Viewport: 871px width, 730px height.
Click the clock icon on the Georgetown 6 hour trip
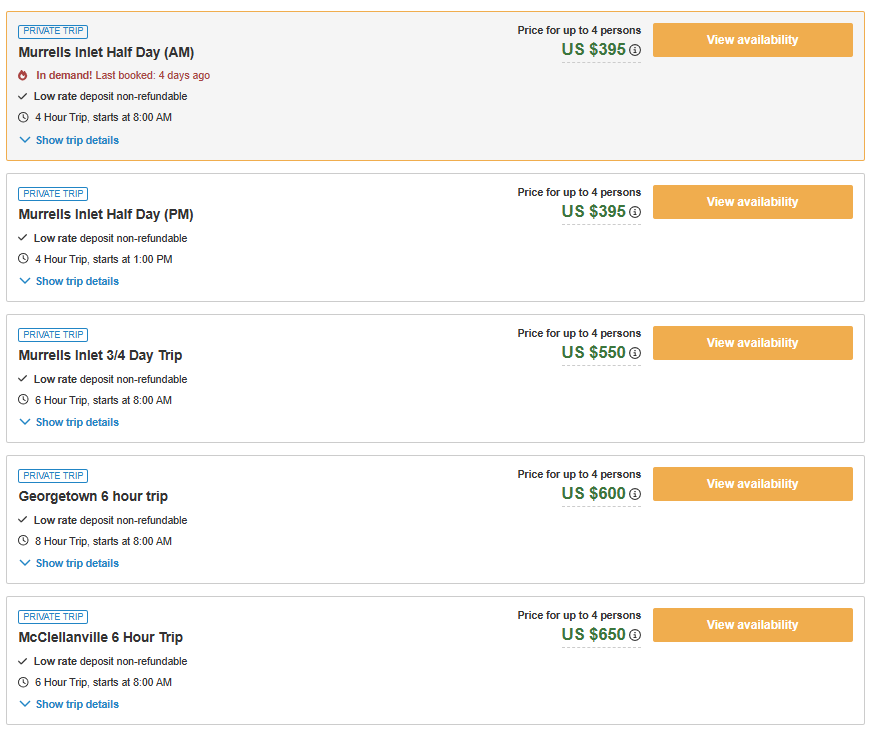(x=22, y=541)
